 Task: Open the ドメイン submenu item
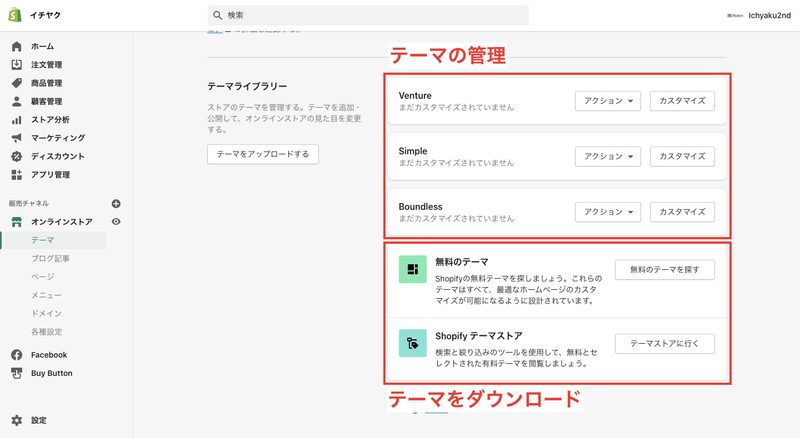tap(46, 313)
